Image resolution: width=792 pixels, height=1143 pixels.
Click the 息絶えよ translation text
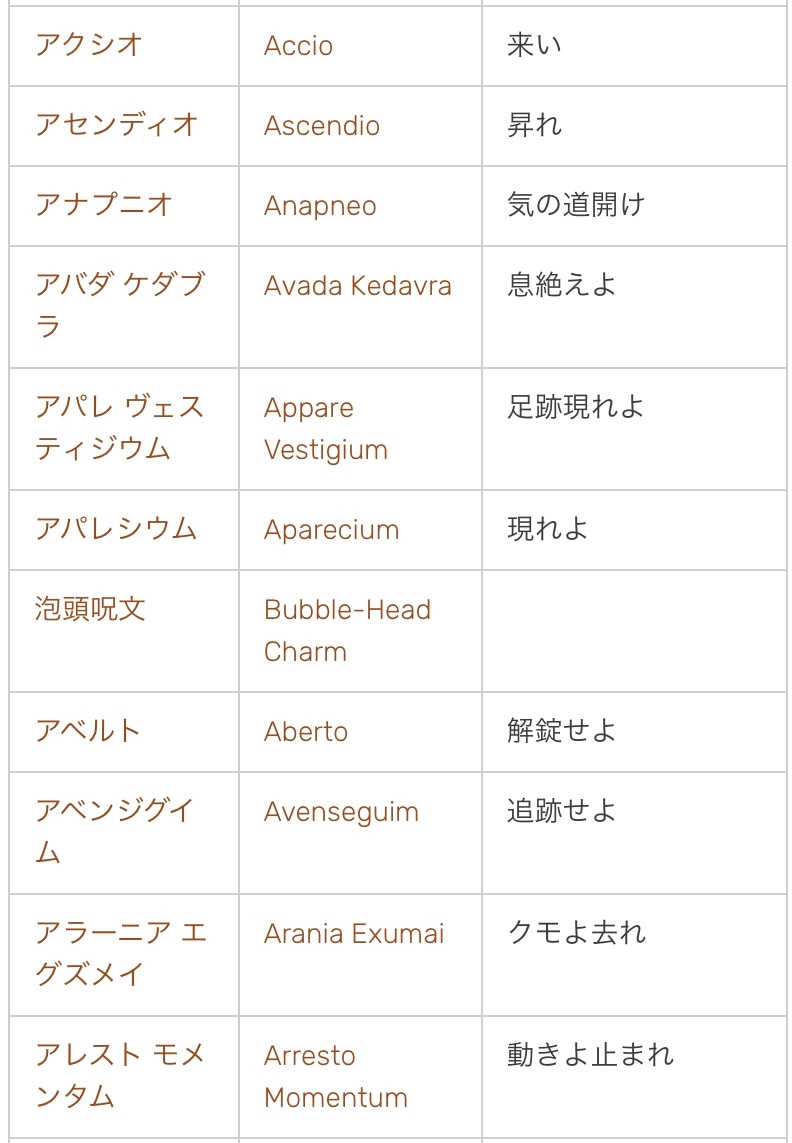561,285
